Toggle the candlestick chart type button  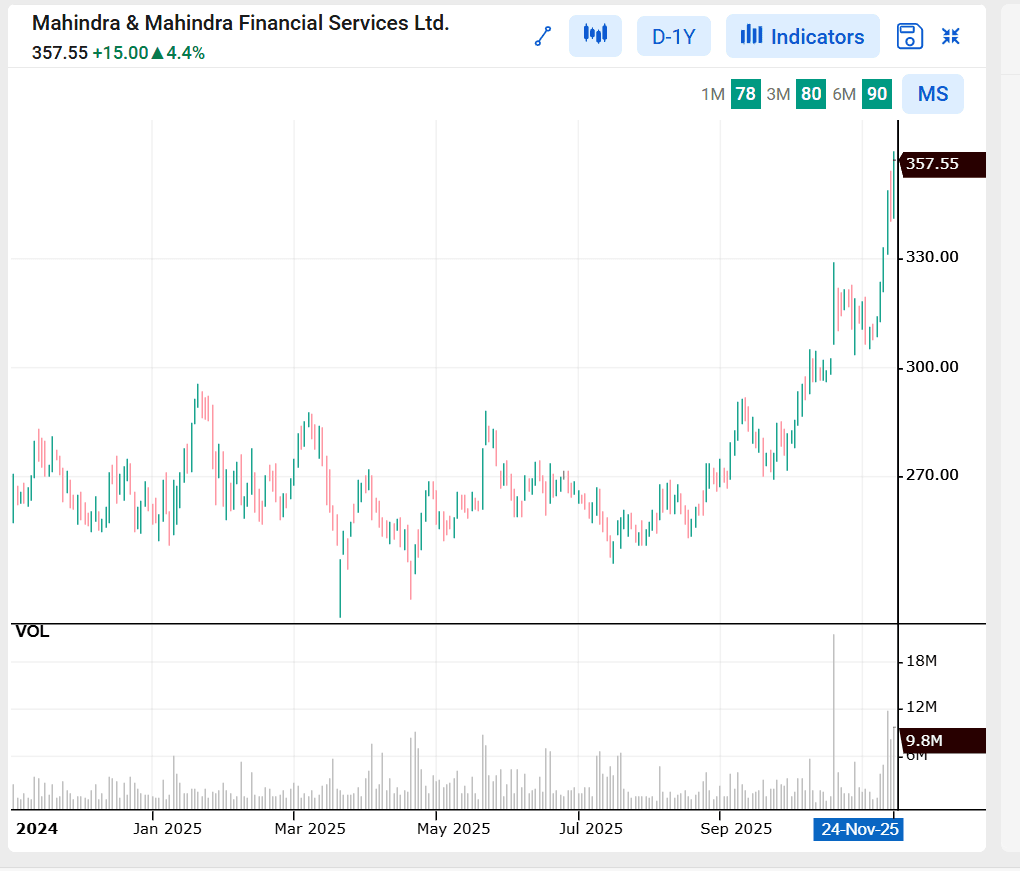tap(595, 36)
